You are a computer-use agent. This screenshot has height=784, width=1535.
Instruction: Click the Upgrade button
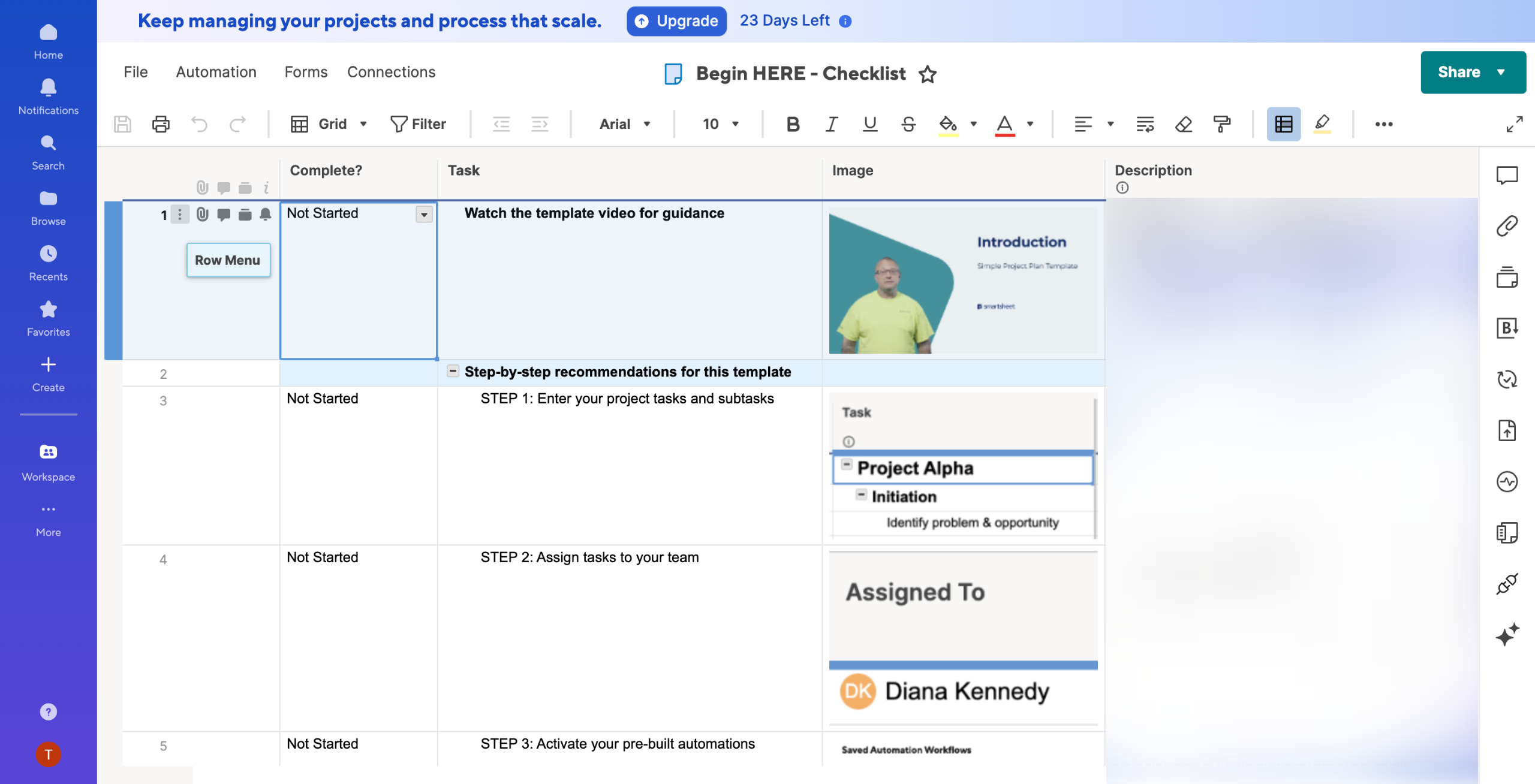point(676,21)
